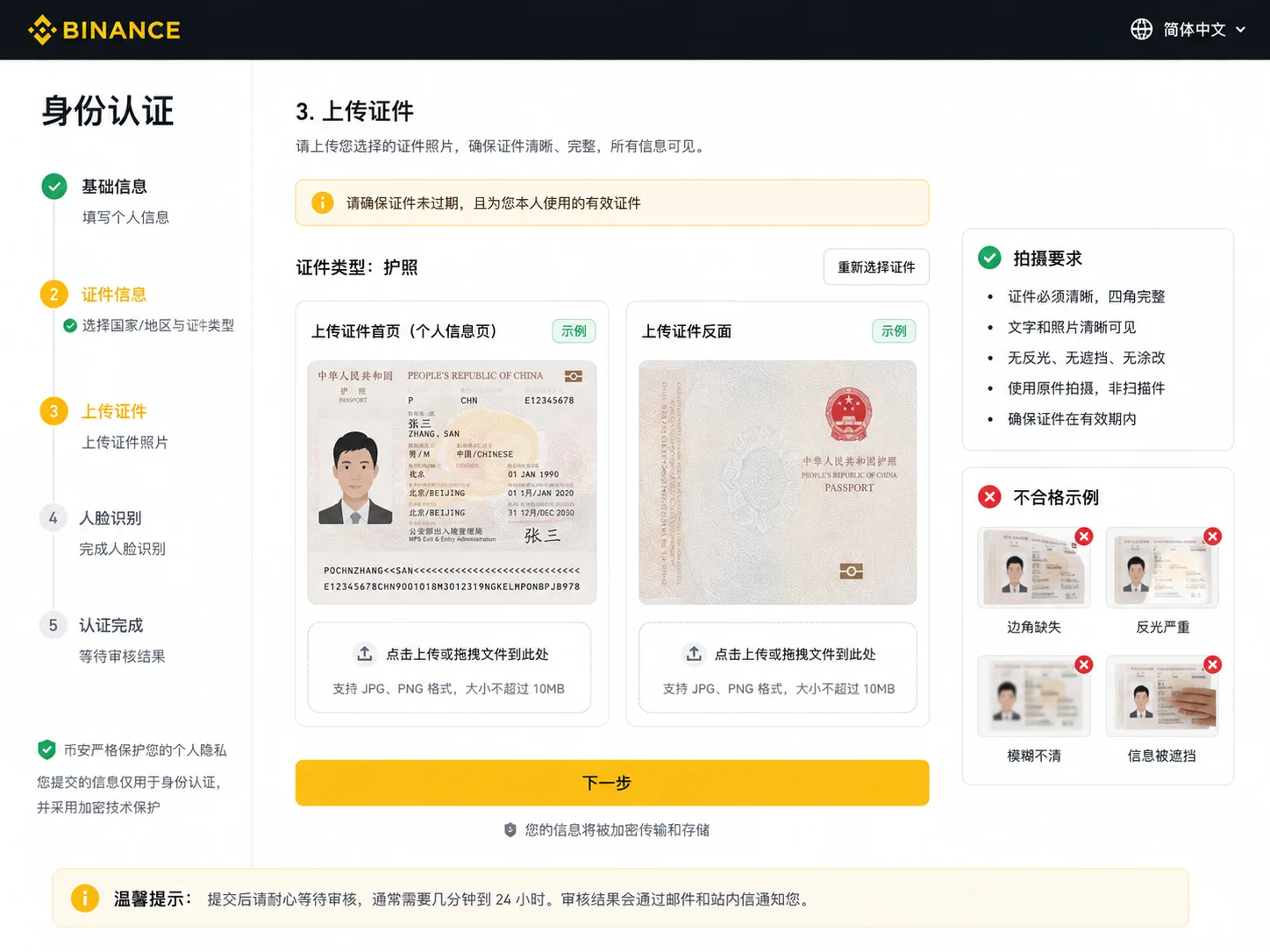Viewport: 1270px width, 952px height.
Task: Click upload area for passport front page
Action: 449,668
